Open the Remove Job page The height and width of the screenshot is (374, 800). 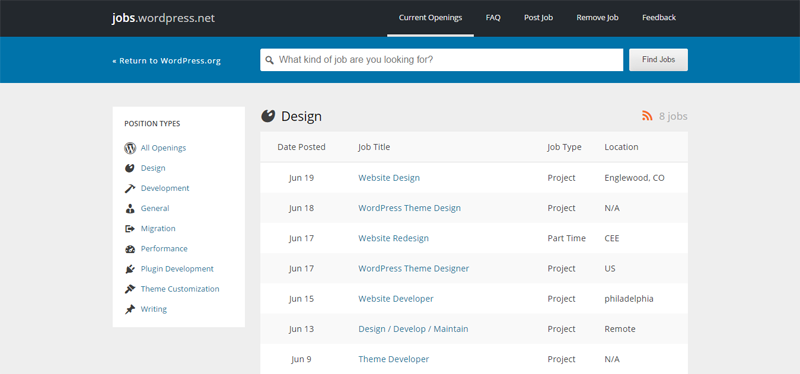point(597,17)
